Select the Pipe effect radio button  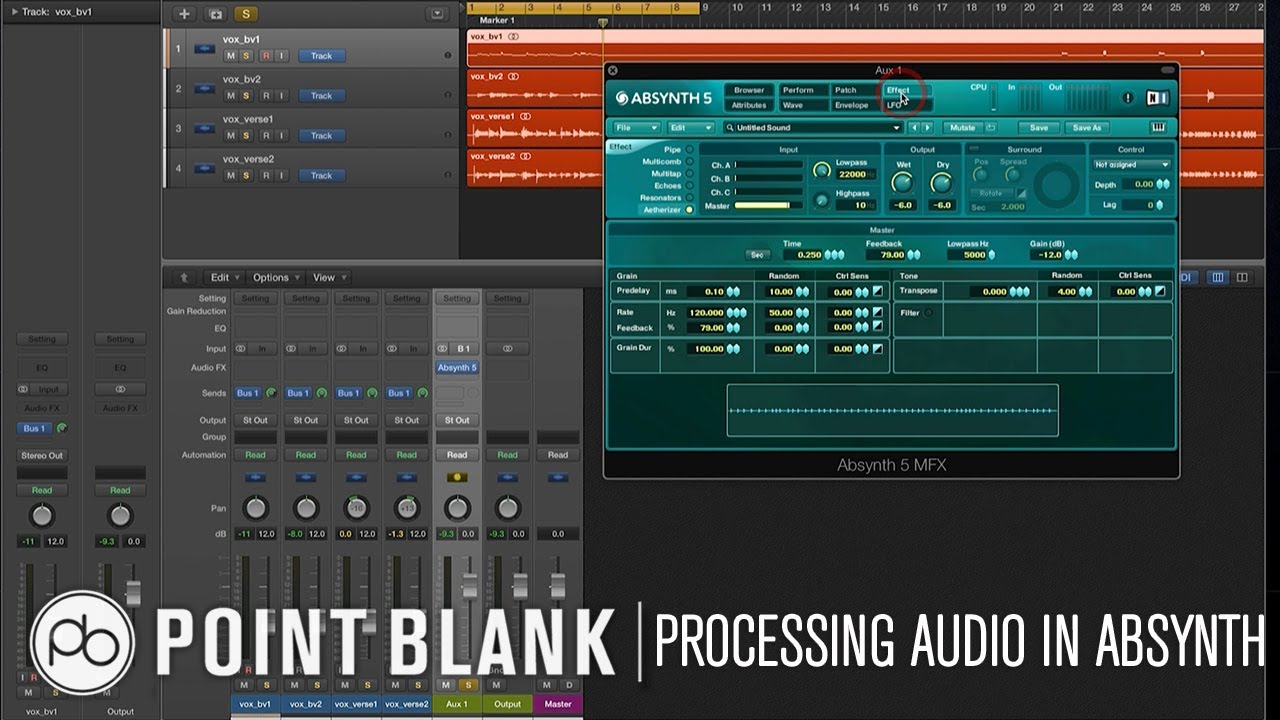689,150
